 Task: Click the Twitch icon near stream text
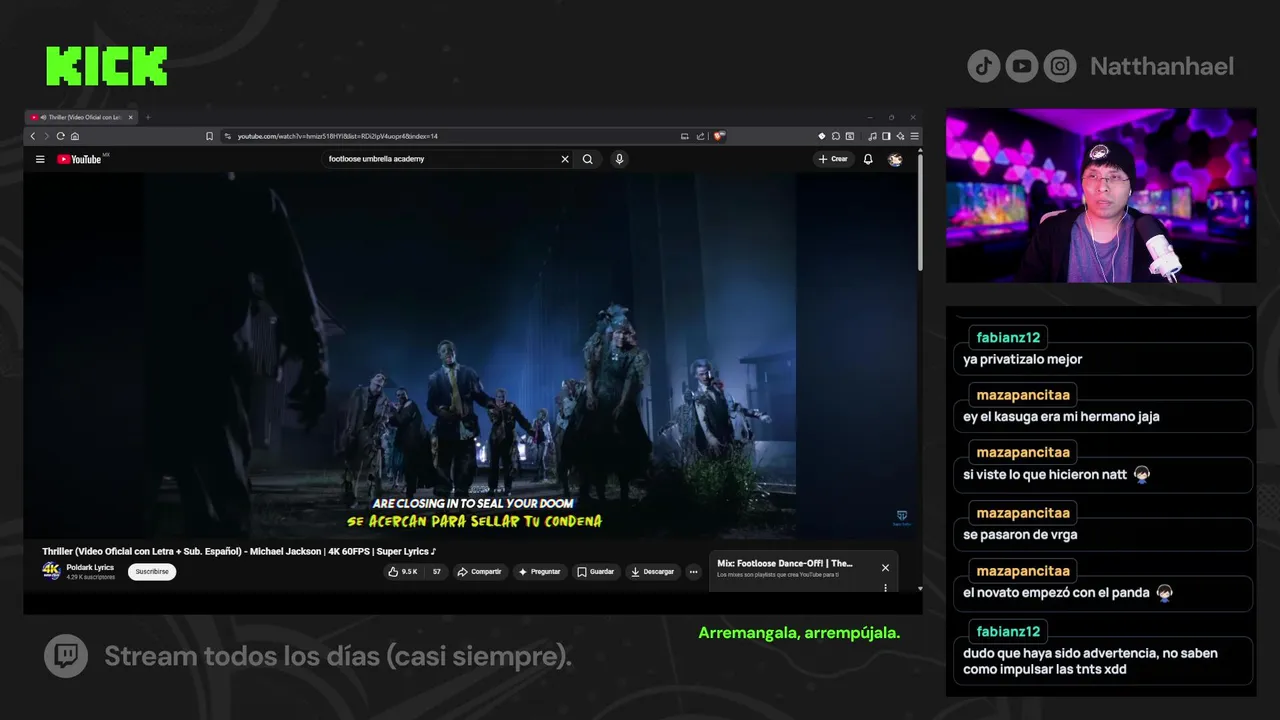tap(66, 656)
